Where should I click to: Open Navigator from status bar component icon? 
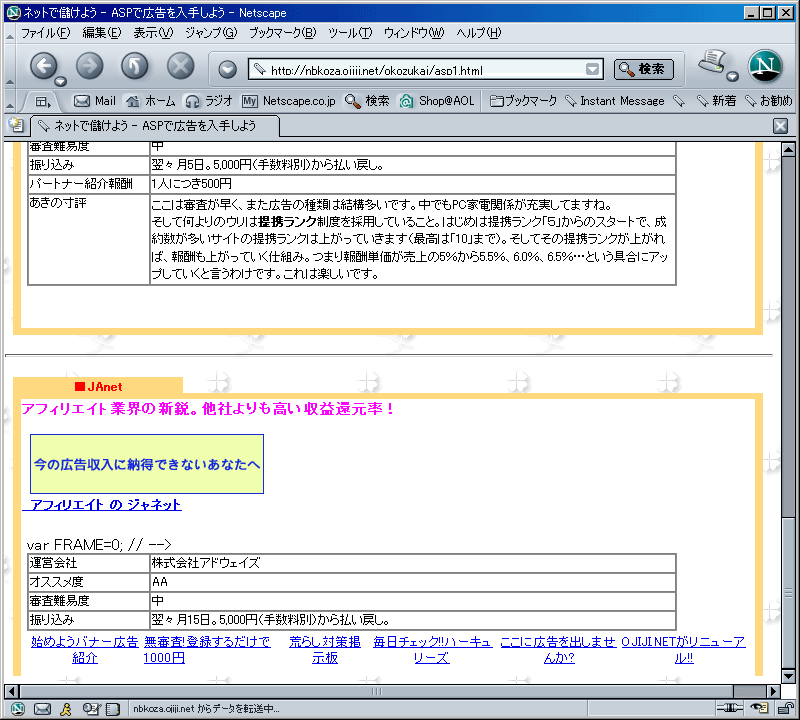click(18, 709)
